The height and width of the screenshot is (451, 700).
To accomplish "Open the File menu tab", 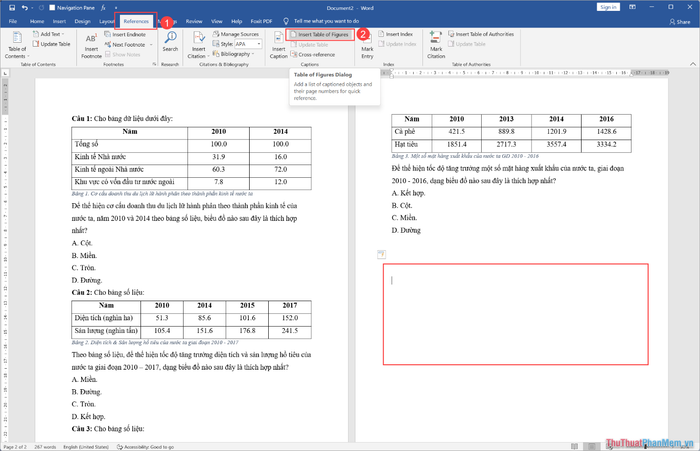I will (12, 20).
